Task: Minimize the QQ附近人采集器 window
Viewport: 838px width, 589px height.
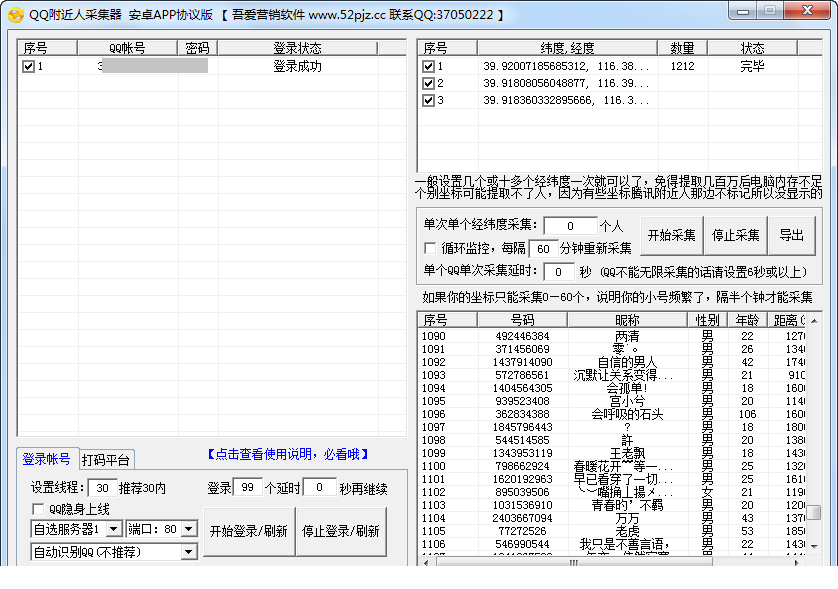Action: coord(742,11)
